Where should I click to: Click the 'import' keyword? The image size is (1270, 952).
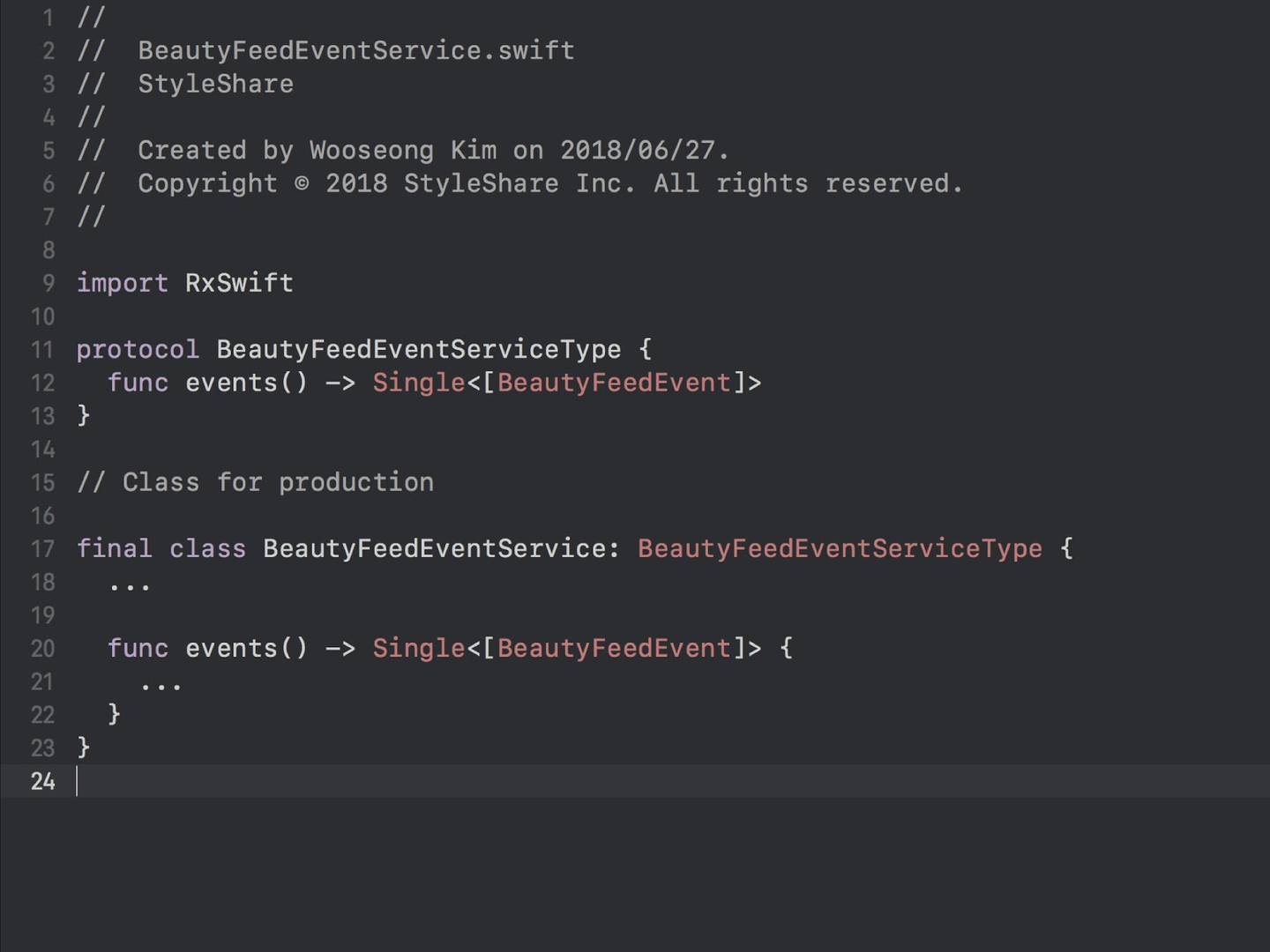tap(122, 283)
